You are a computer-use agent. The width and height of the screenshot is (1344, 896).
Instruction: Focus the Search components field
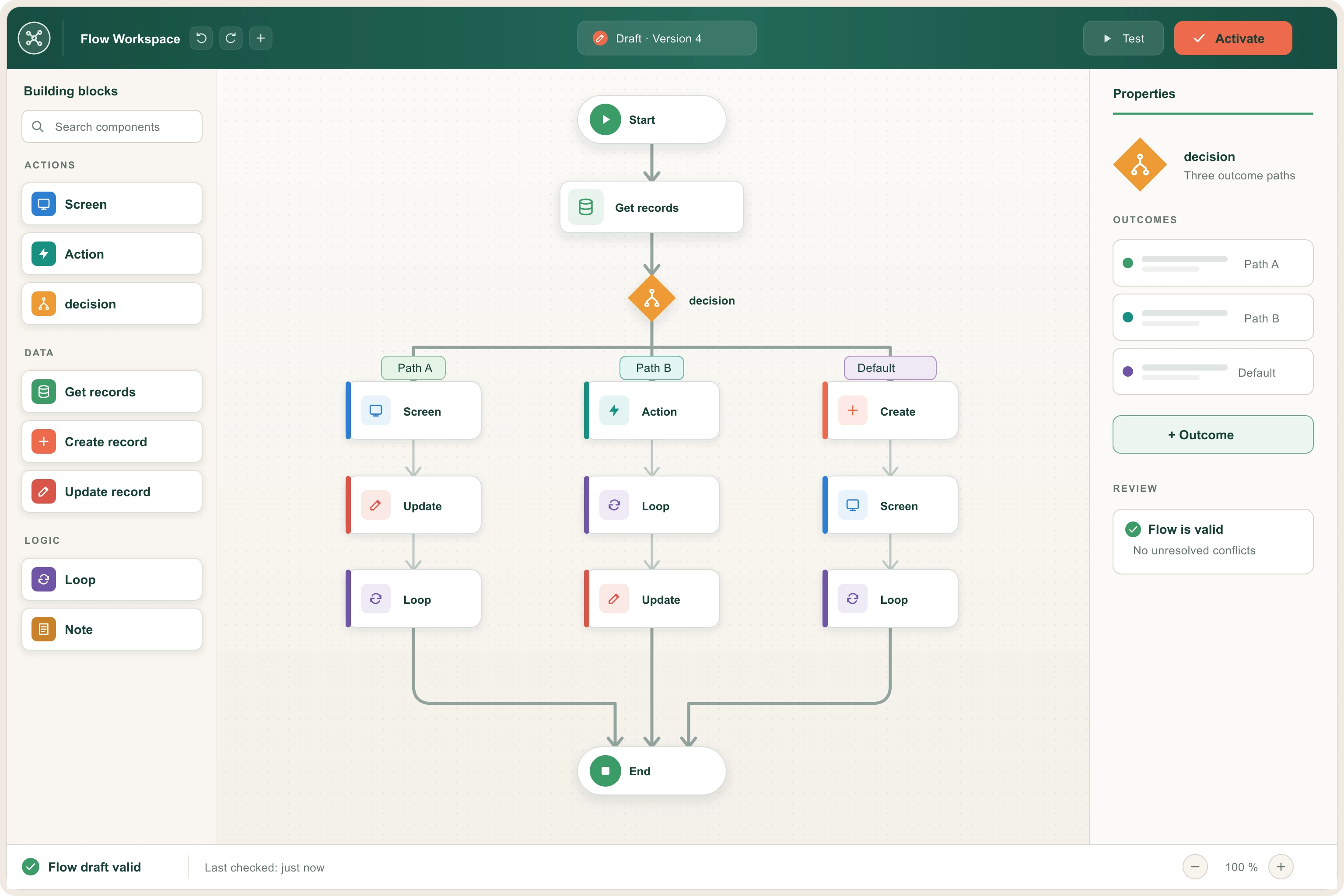coord(112,126)
